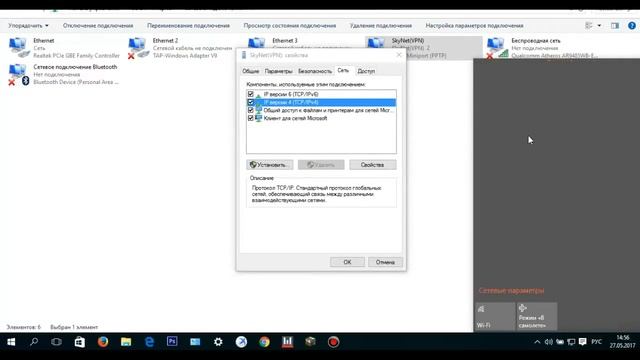Switch to the Параметры tab

(278, 71)
